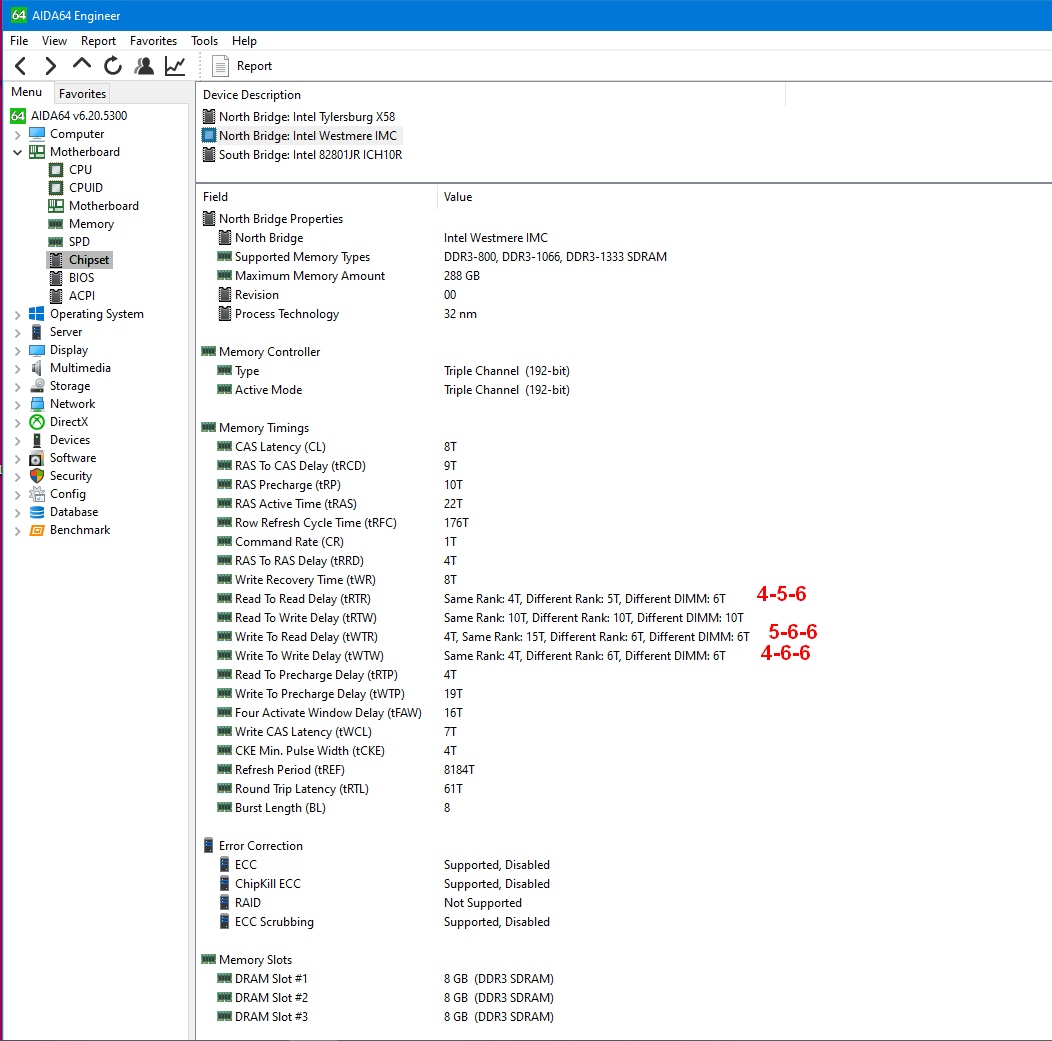Expand the Network tree node
This screenshot has height=1041, width=1052.
click(x=17, y=404)
